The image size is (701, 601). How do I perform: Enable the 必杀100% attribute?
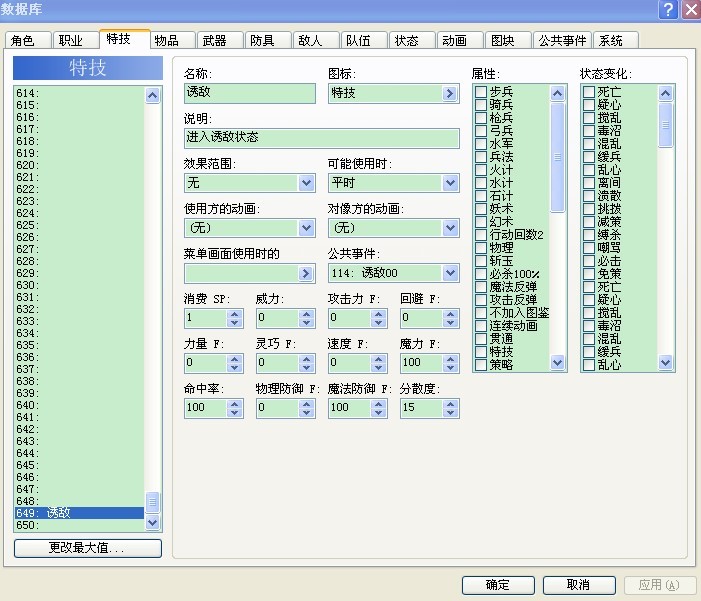(x=481, y=274)
